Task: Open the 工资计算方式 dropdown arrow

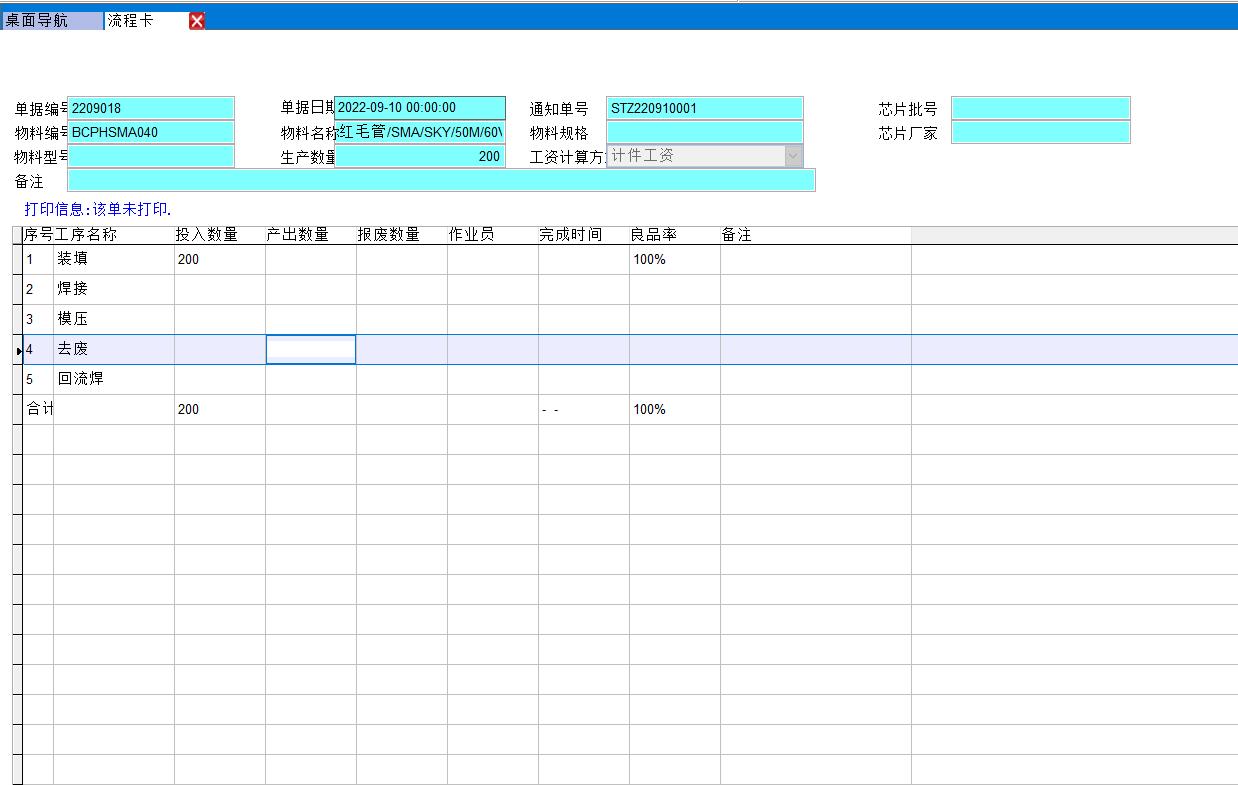Action: click(x=793, y=156)
